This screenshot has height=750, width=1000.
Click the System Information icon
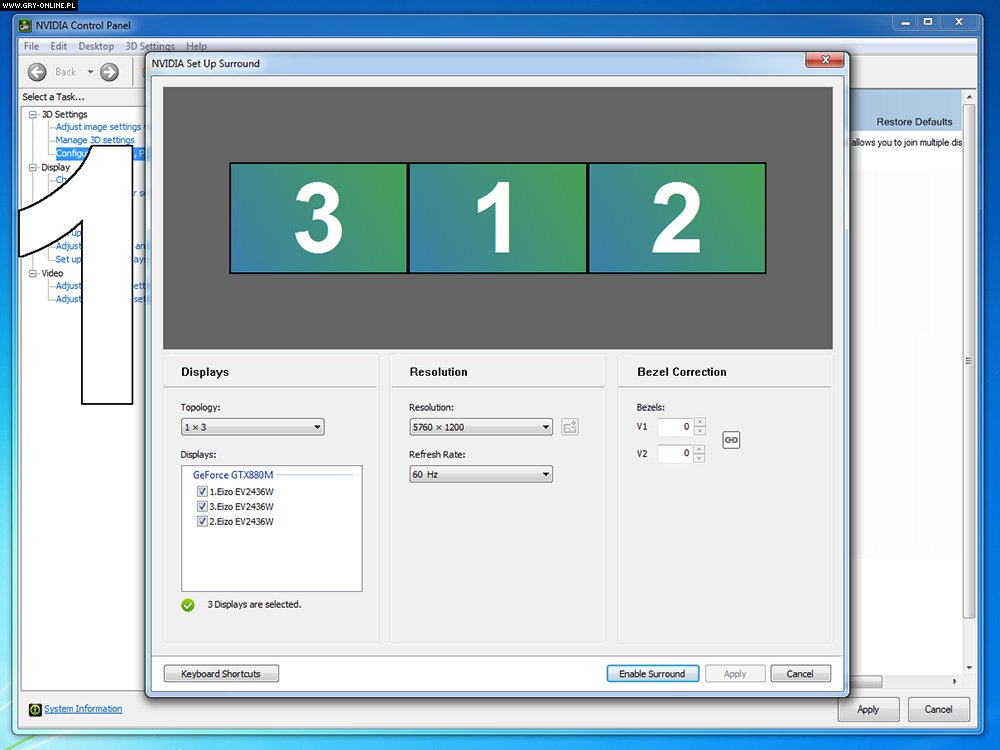tap(35, 709)
